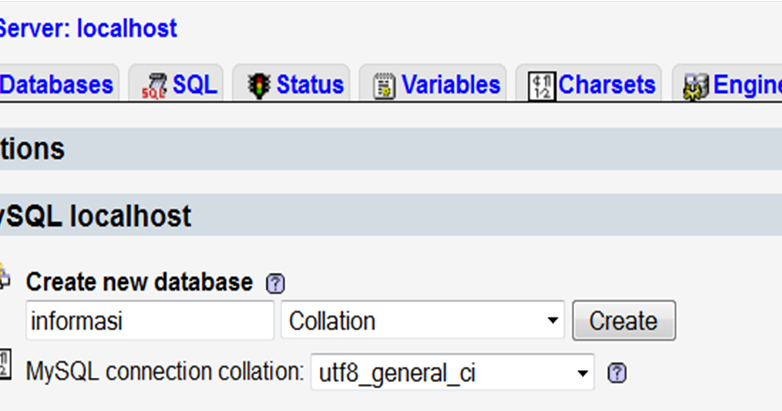782x411 pixels.
Task: Click the traffic light Status icon
Action: click(x=259, y=85)
